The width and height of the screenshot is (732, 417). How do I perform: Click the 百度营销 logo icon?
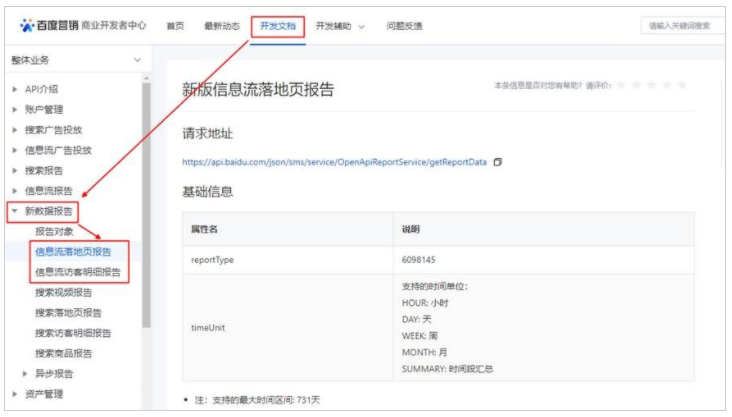point(27,25)
